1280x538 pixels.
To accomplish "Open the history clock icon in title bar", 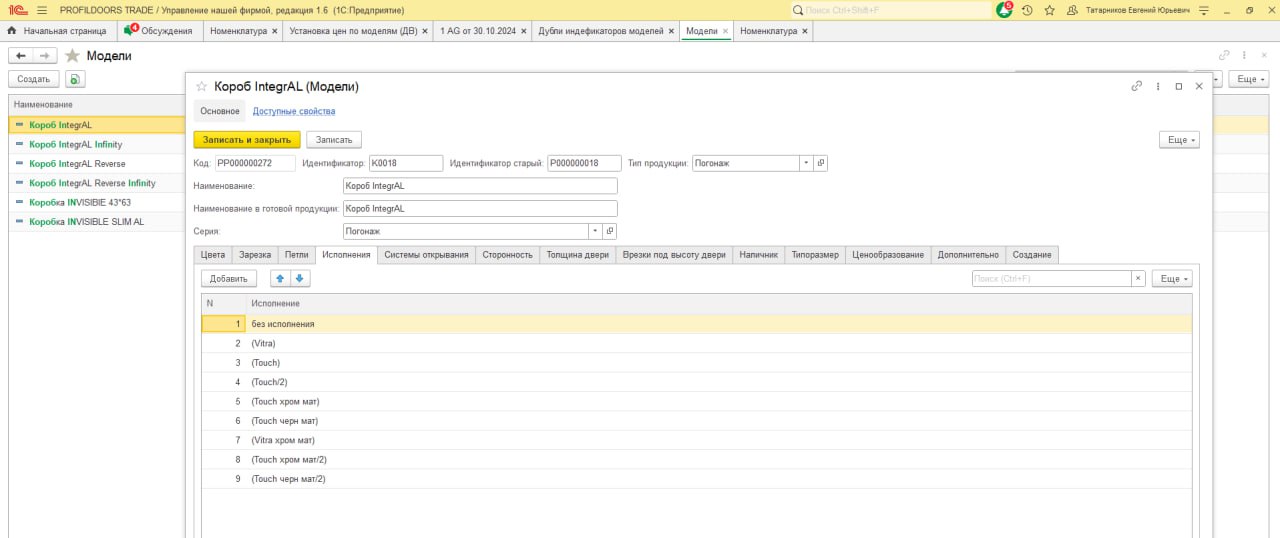I will point(1027,10).
